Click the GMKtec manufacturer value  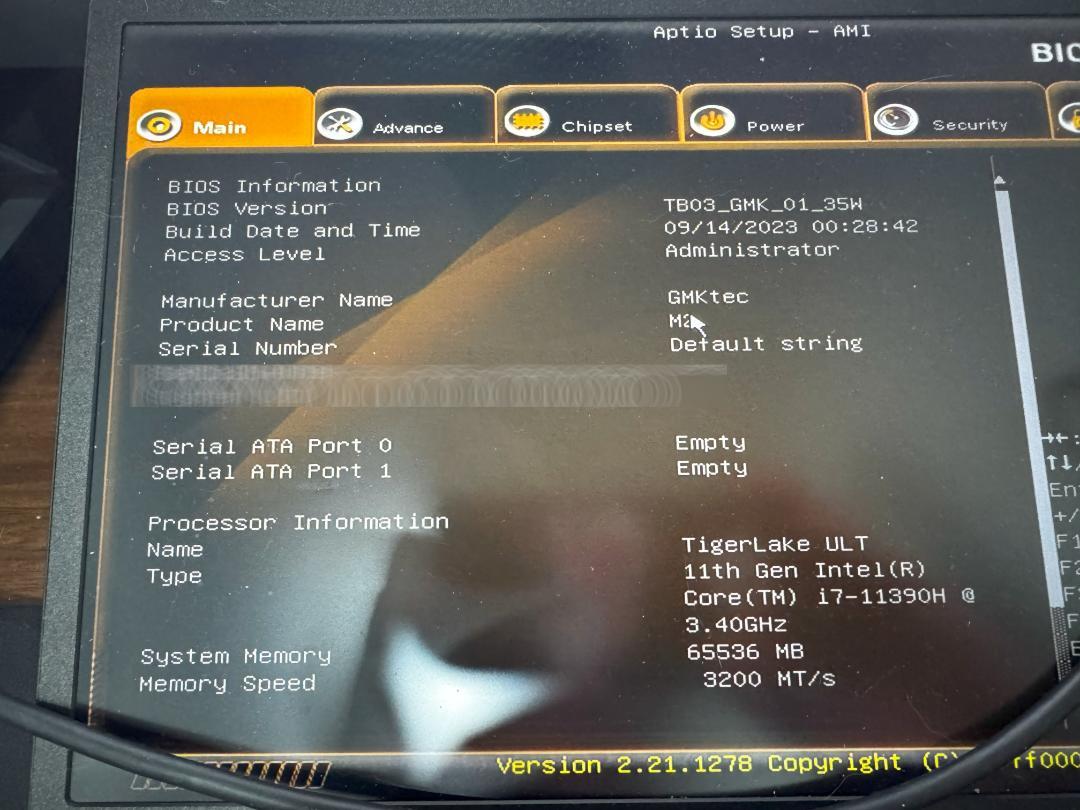[x=708, y=297]
